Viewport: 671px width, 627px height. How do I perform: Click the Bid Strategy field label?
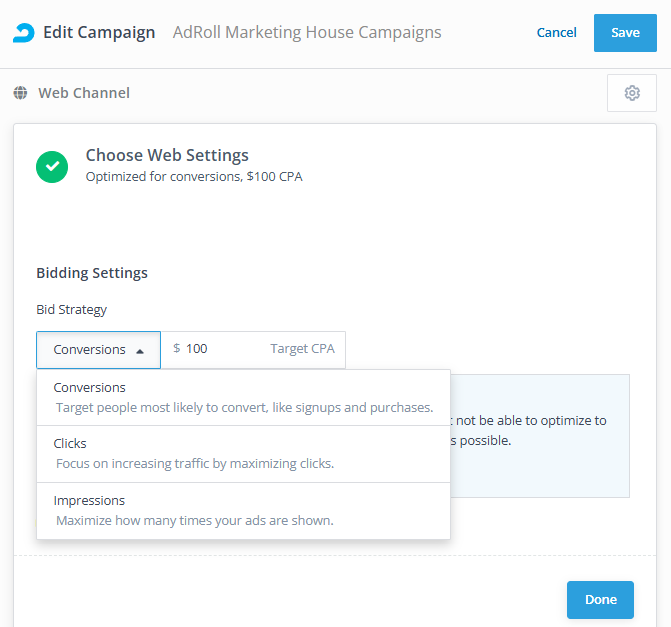72,309
